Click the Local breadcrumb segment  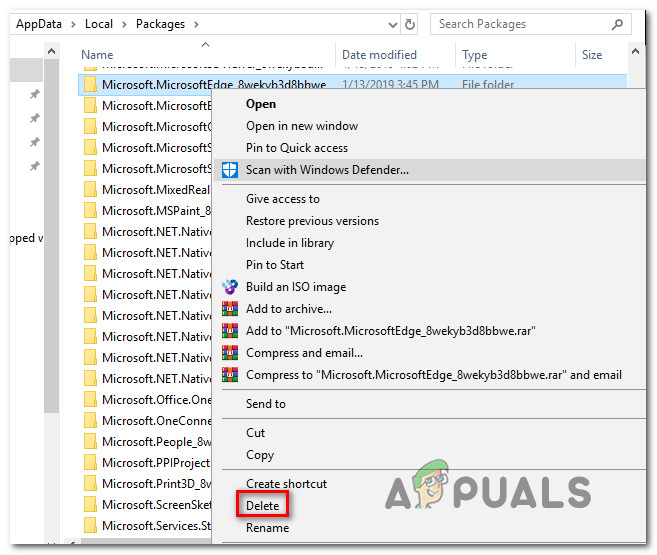[x=99, y=24]
